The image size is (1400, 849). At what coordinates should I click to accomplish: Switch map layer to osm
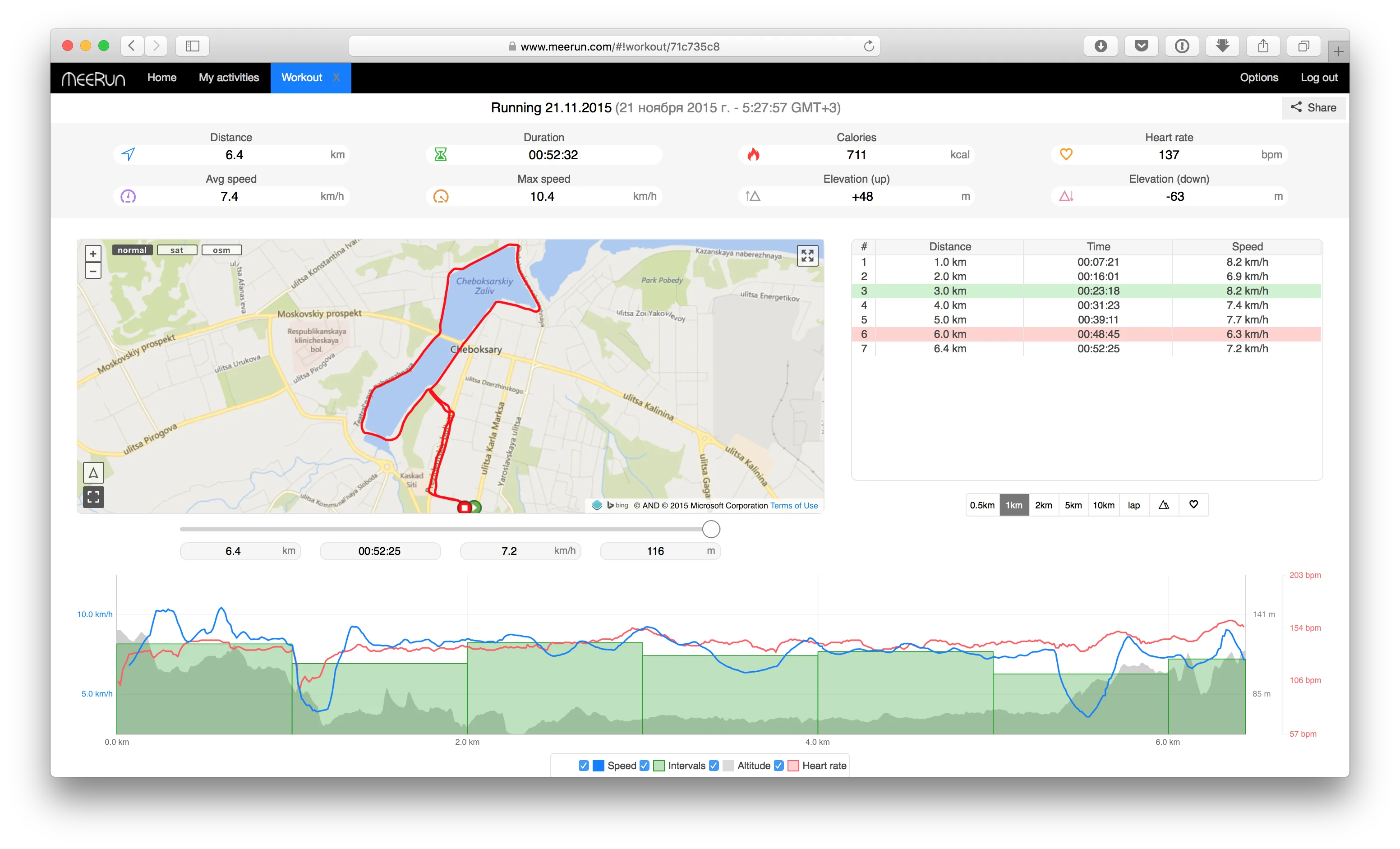(221, 250)
